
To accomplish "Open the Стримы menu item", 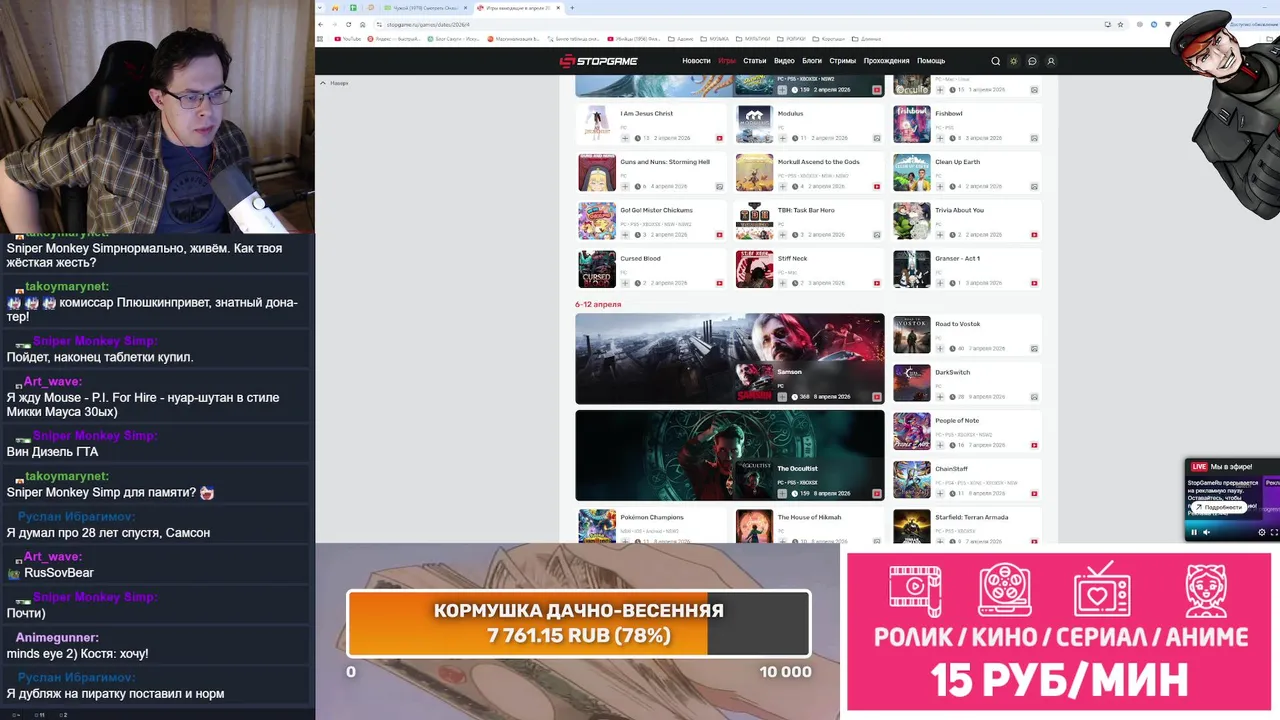I will (843, 61).
